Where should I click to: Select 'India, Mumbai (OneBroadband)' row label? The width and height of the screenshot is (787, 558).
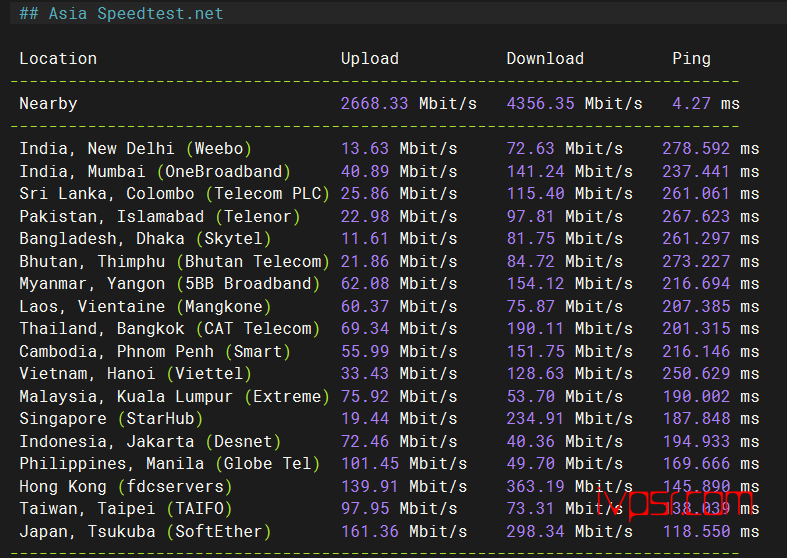point(155,172)
